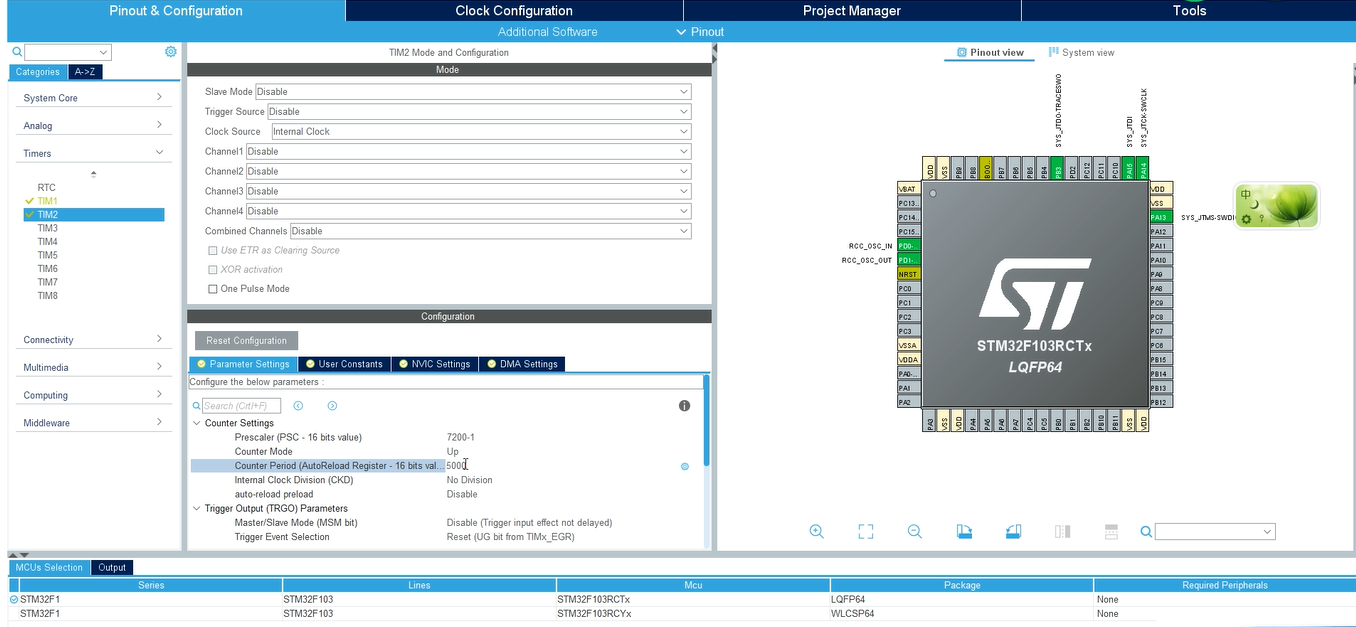Open the categories settings gear

click(x=171, y=52)
